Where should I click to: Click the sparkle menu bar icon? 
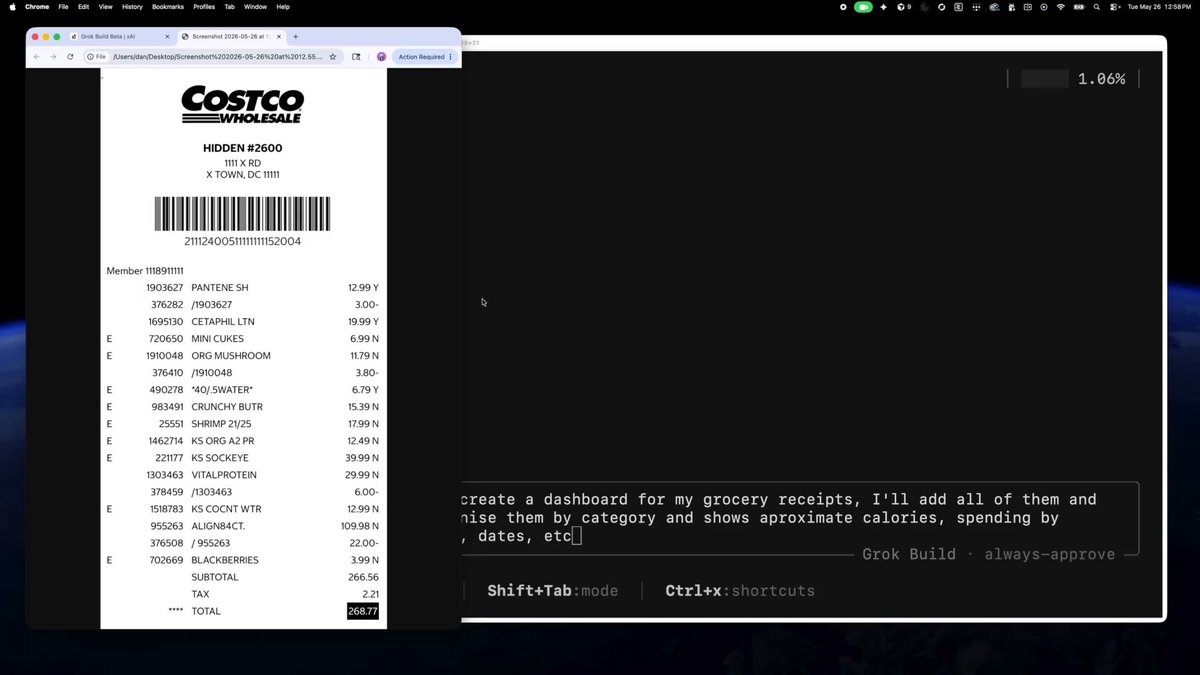pyautogui.click(x=883, y=6)
